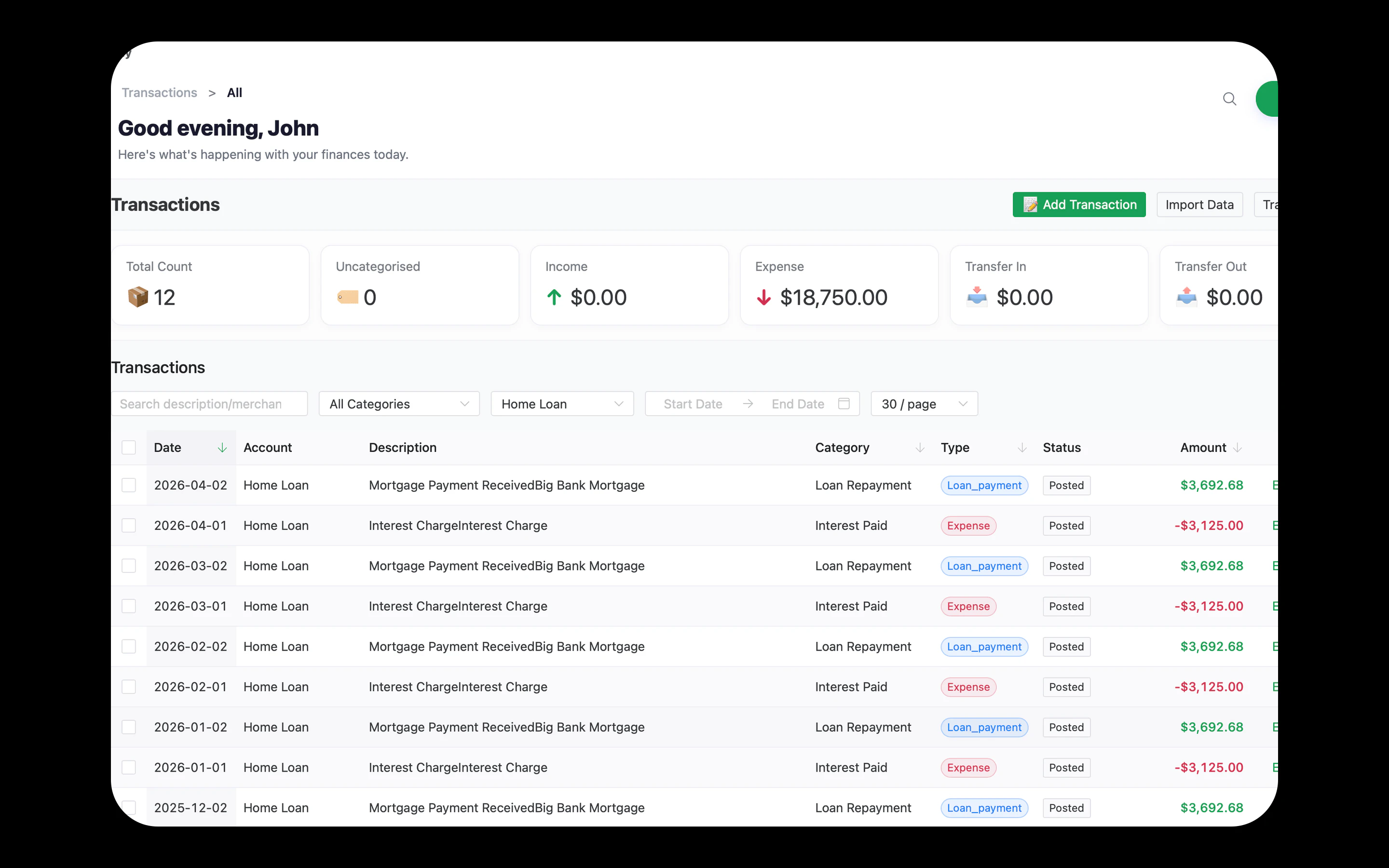Click the Account column header
1389x868 pixels.
click(268, 448)
